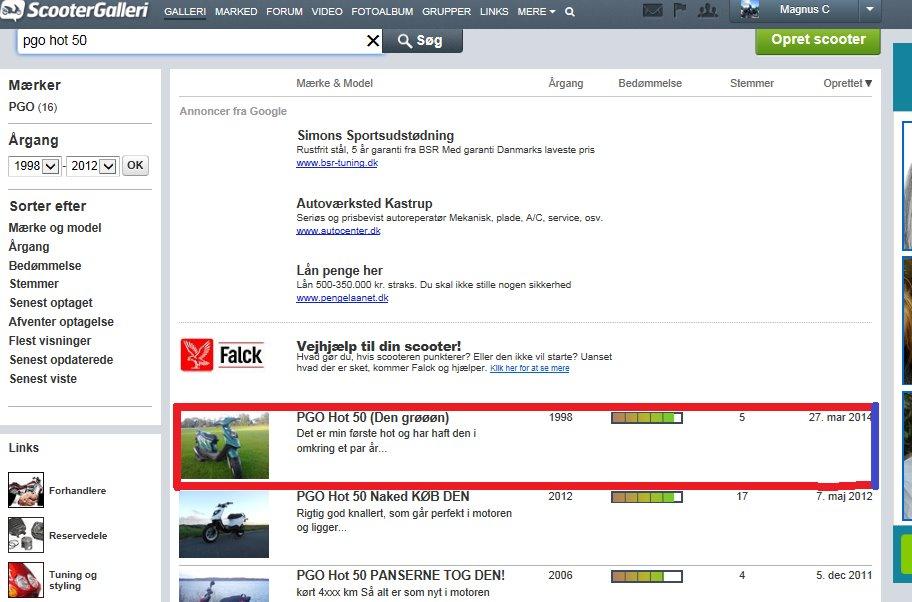The height and width of the screenshot is (602, 912).
Task: Open messages envelope icon in top bar
Action: click(653, 10)
